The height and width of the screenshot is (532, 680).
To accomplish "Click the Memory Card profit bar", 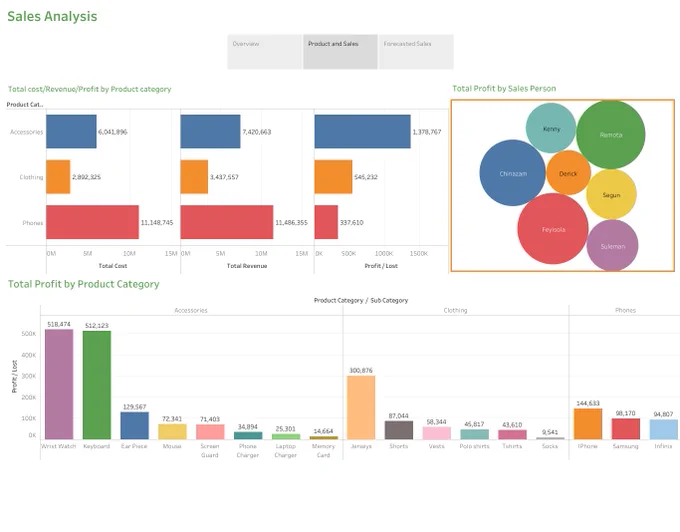I will [x=324, y=437].
